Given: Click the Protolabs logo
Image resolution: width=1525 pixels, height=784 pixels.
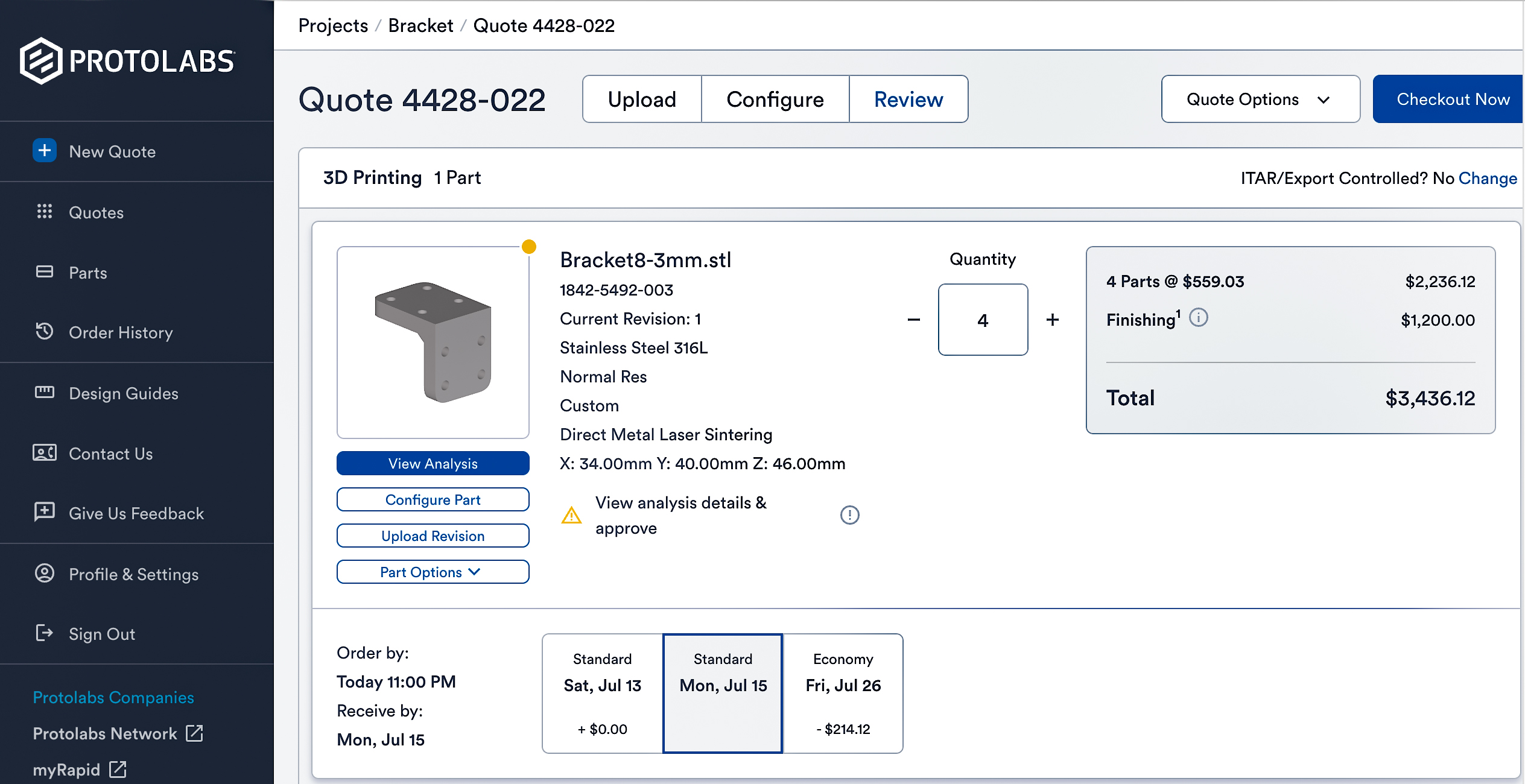Looking at the screenshot, I should (127, 61).
